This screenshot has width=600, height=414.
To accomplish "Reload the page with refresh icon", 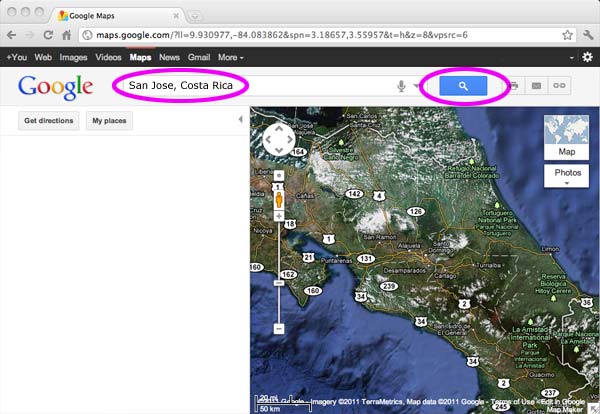I will tap(48, 35).
